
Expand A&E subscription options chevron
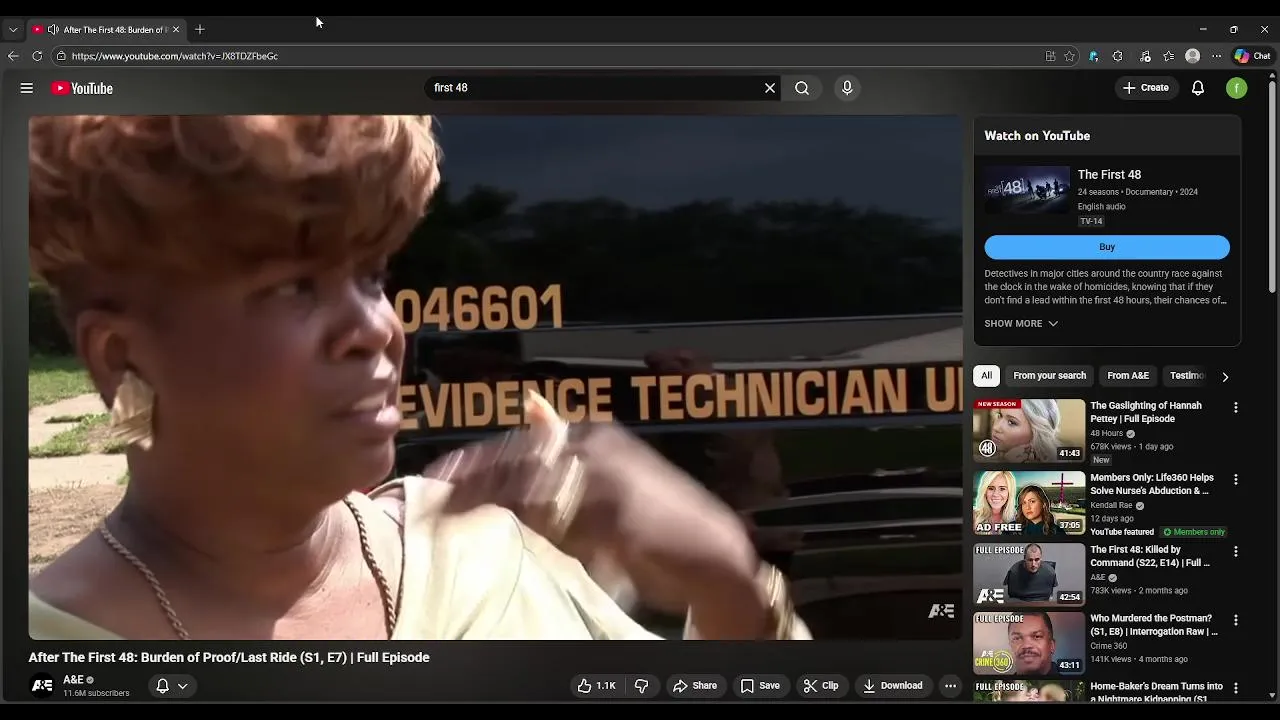(183, 686)
